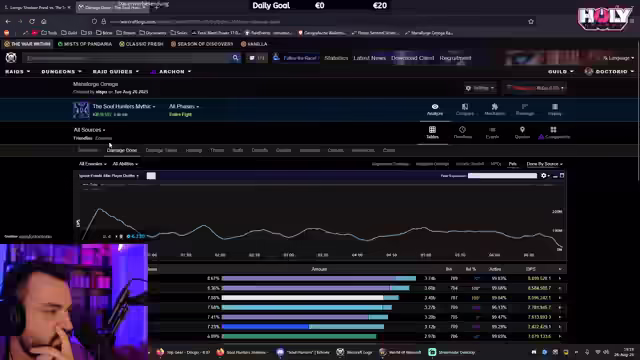Expand the Raid Guides menu
The width and height of the screenshot is (640, 360).
(x=116, y=71)
